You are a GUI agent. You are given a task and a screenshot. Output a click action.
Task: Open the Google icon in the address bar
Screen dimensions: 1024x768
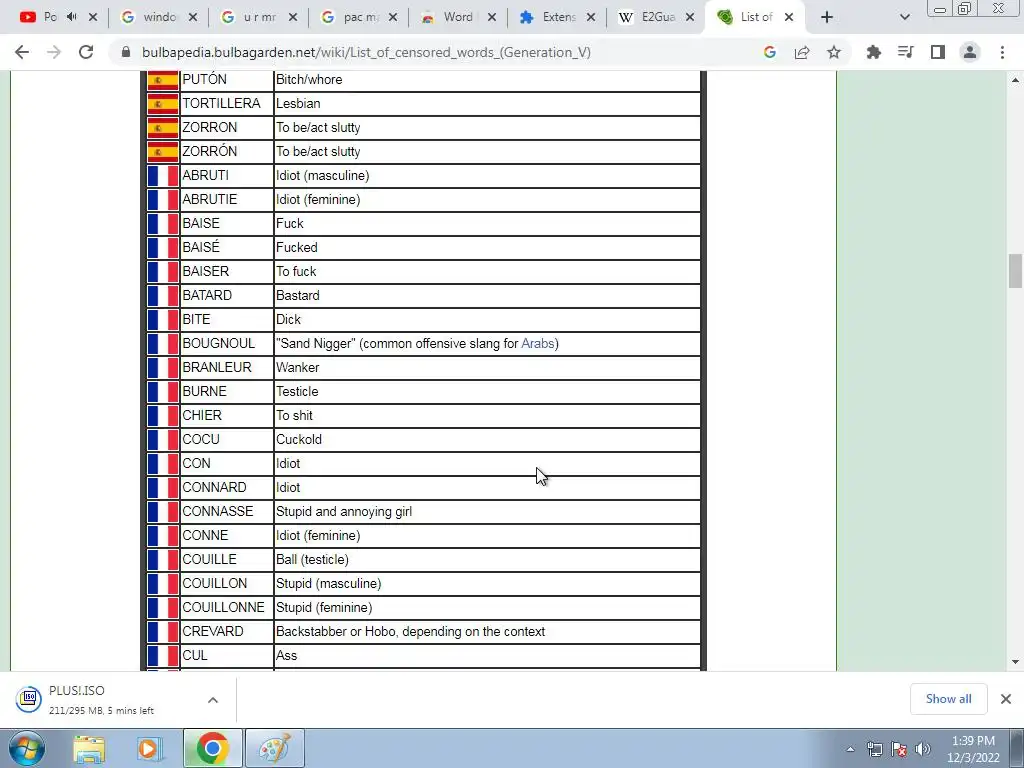click(x=770, y=52)
